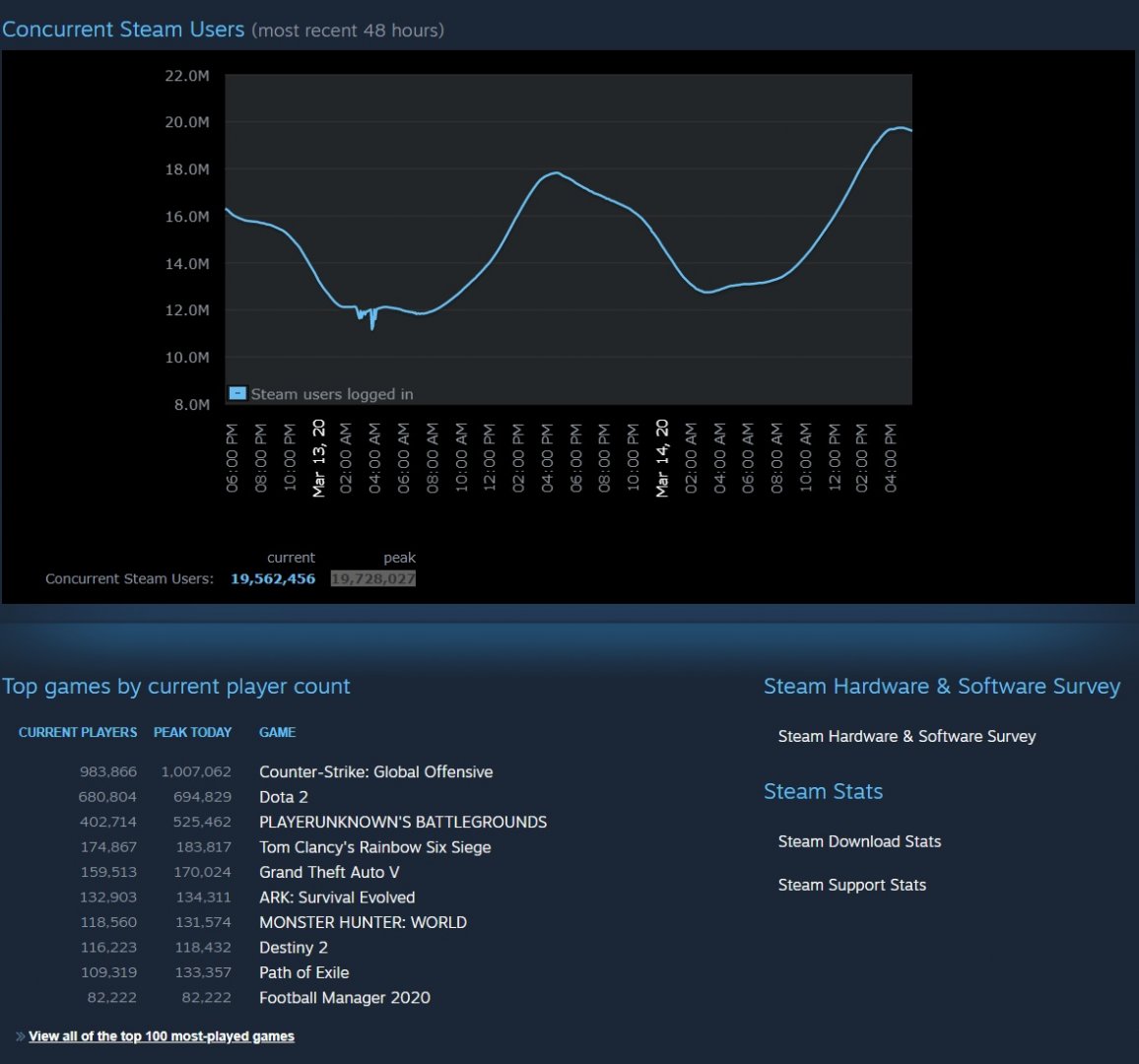Select Tom Clancy's Rainbow Six Siege
This screenshot has height=1064, width=1139.
click(374, 847)
